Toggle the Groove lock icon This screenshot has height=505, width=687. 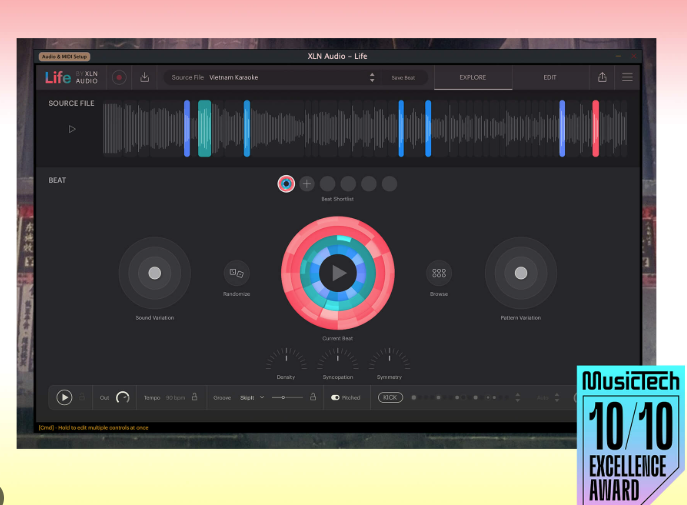pyautogui.click(x=313, y=397)
